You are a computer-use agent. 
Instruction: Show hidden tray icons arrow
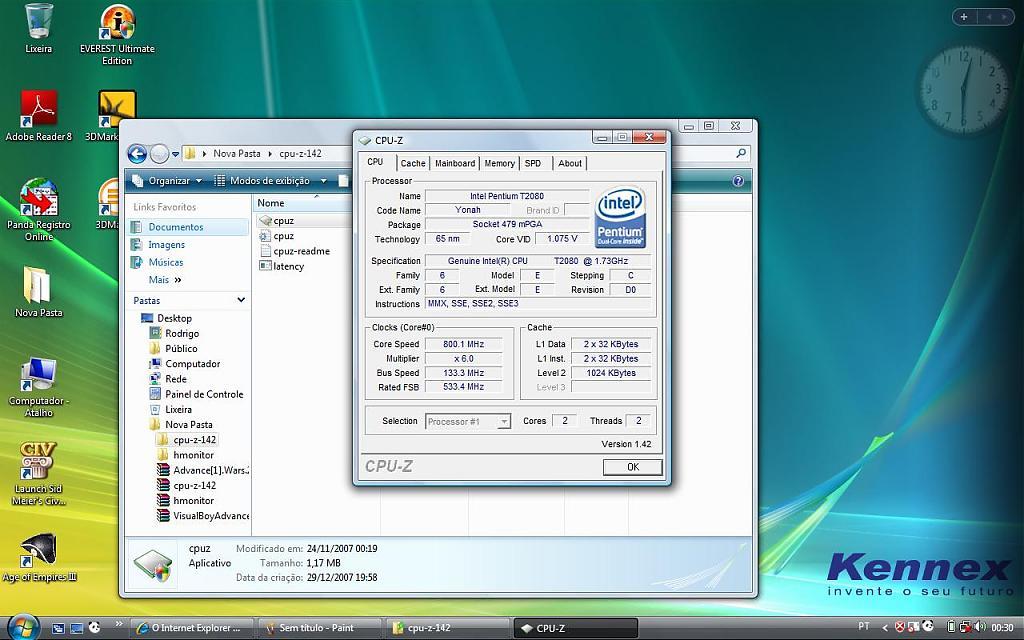tap(885, 628)
